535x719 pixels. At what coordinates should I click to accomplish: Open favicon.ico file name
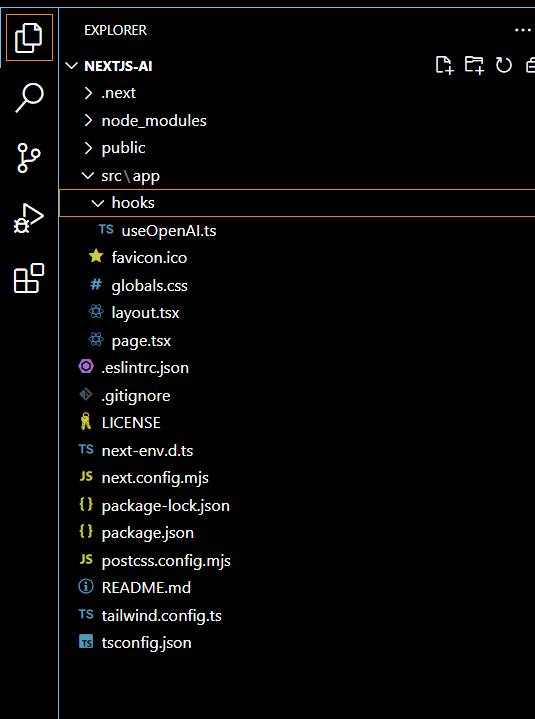coord(149,258)
